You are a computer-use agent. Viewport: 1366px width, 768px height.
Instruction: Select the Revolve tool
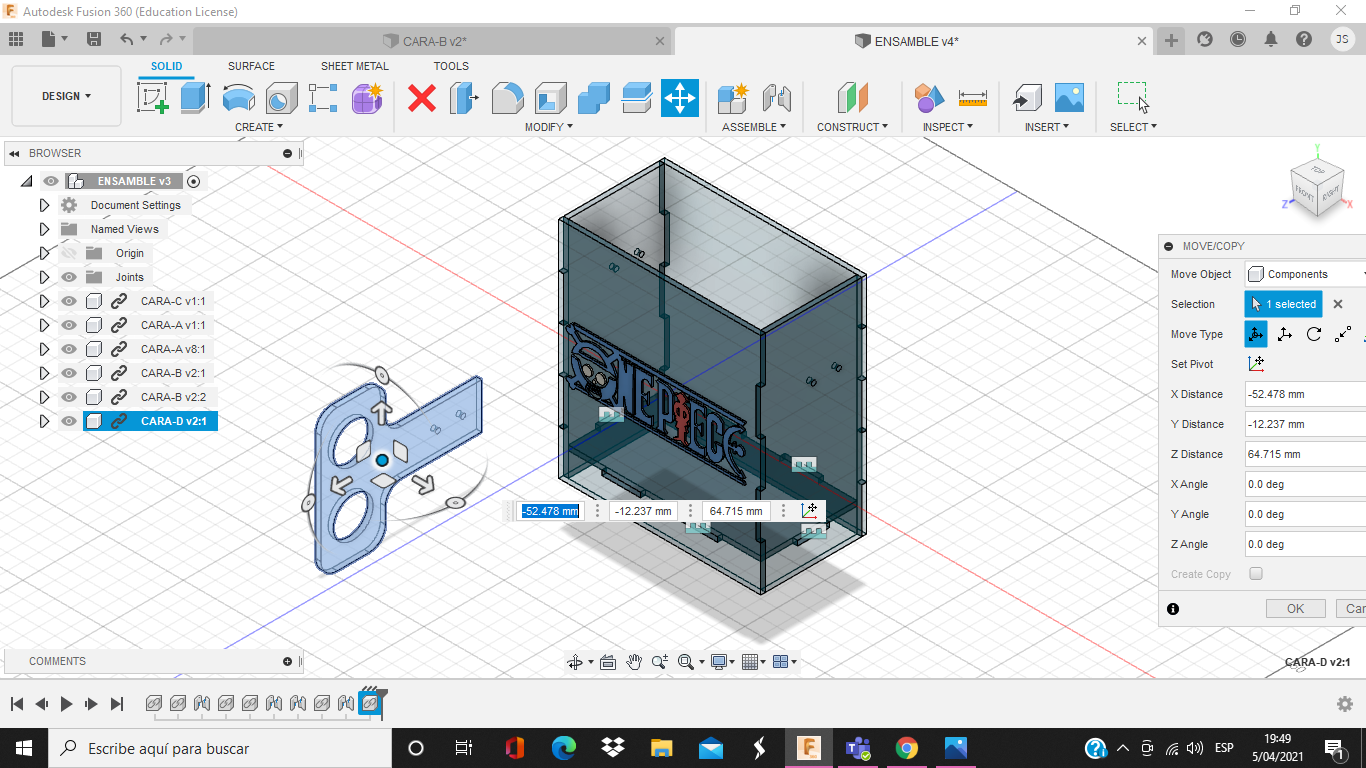238,97
